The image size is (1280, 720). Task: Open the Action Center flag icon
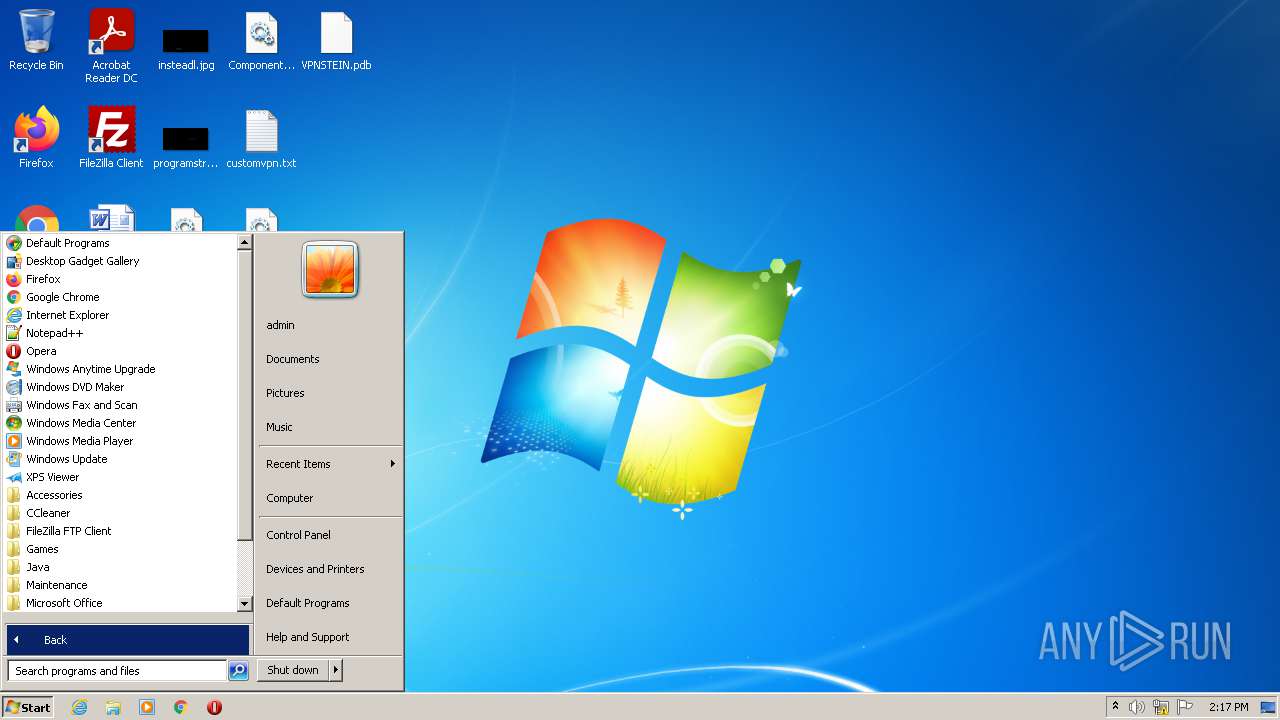(1185, 707)
